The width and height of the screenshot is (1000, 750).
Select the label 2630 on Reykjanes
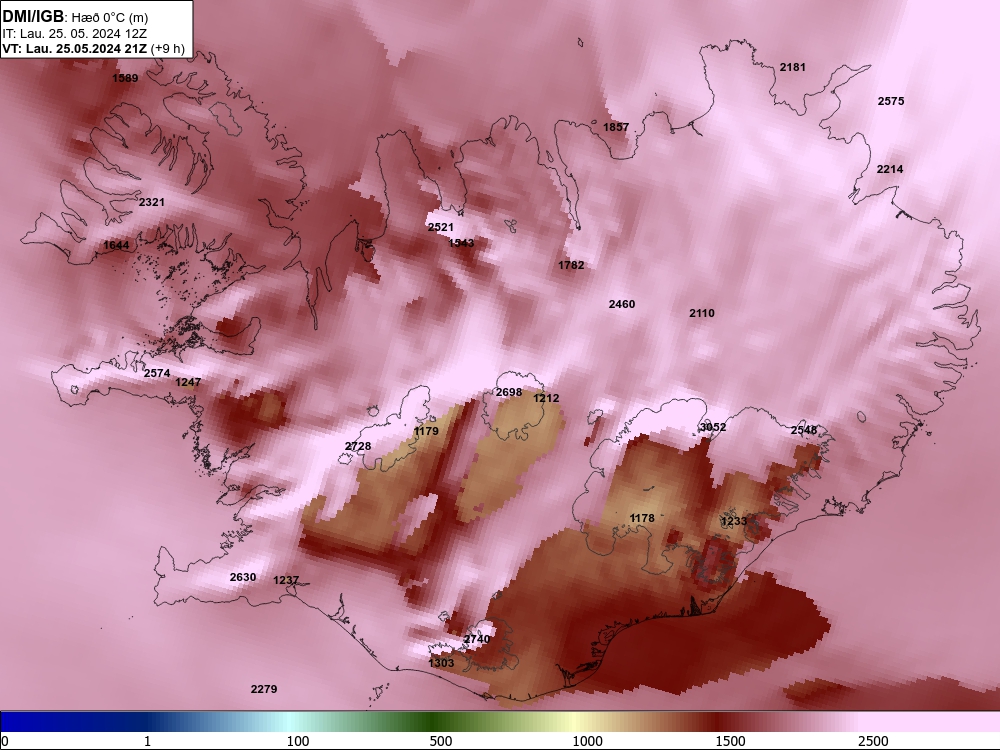tap(243, 577)
